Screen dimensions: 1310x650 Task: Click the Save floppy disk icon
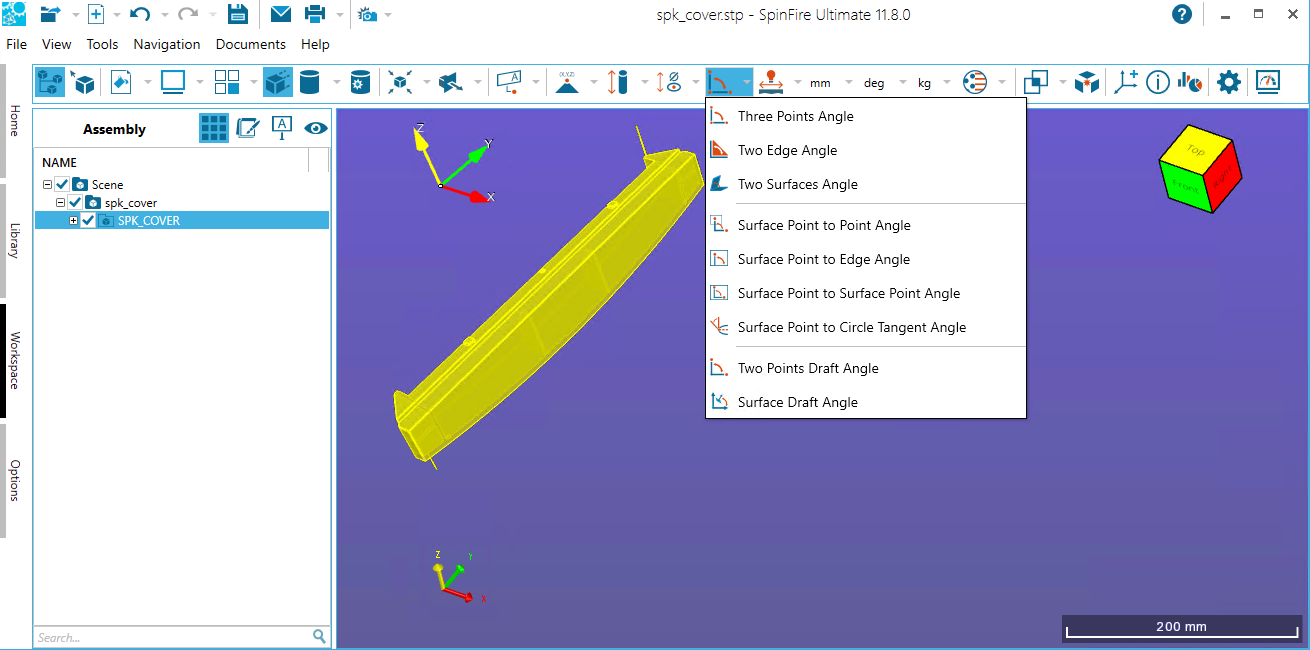pyautogui.click(x=237, y=14)
